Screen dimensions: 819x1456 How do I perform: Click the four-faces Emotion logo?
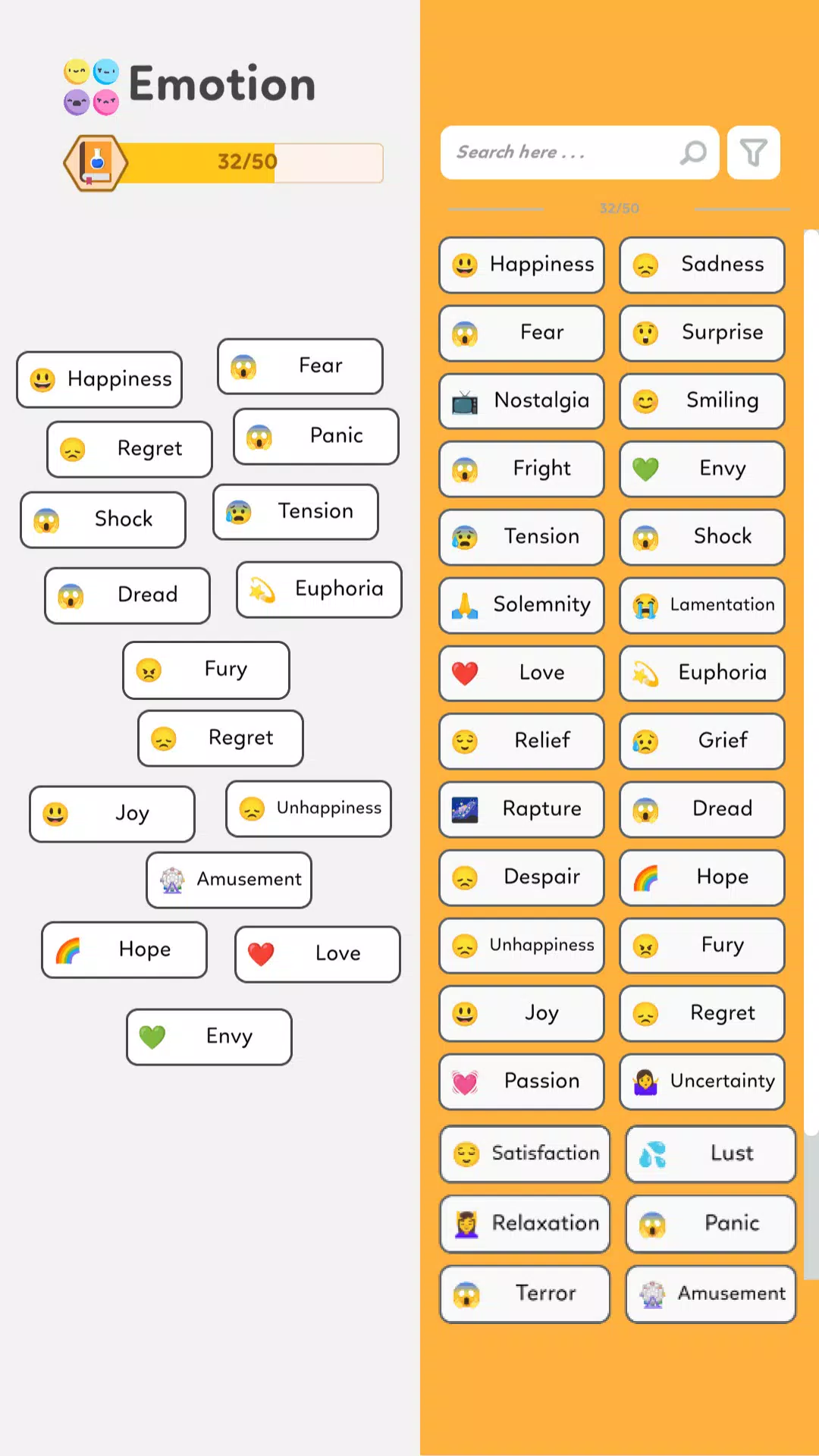(x=91, y=86)
